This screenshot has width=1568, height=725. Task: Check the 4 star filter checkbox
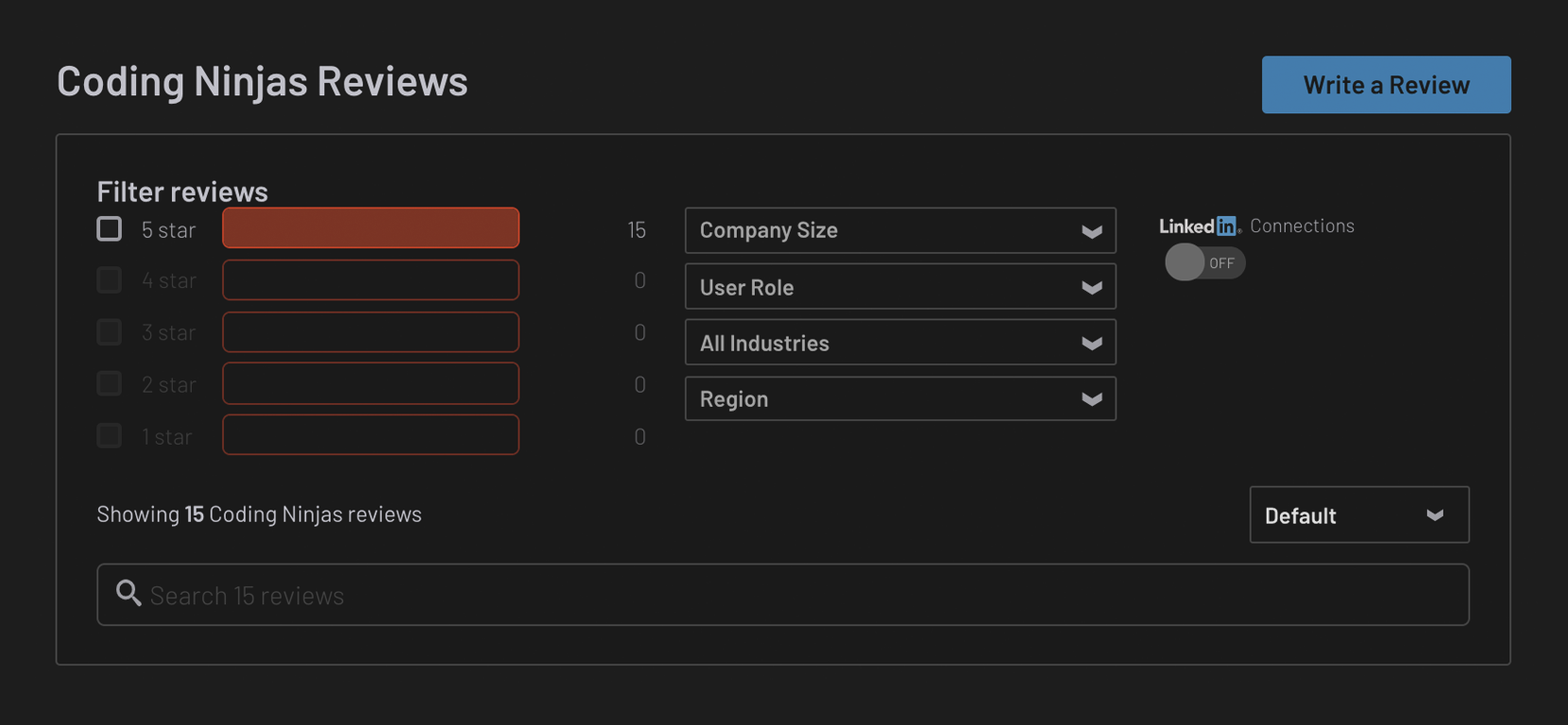(110, 280)
